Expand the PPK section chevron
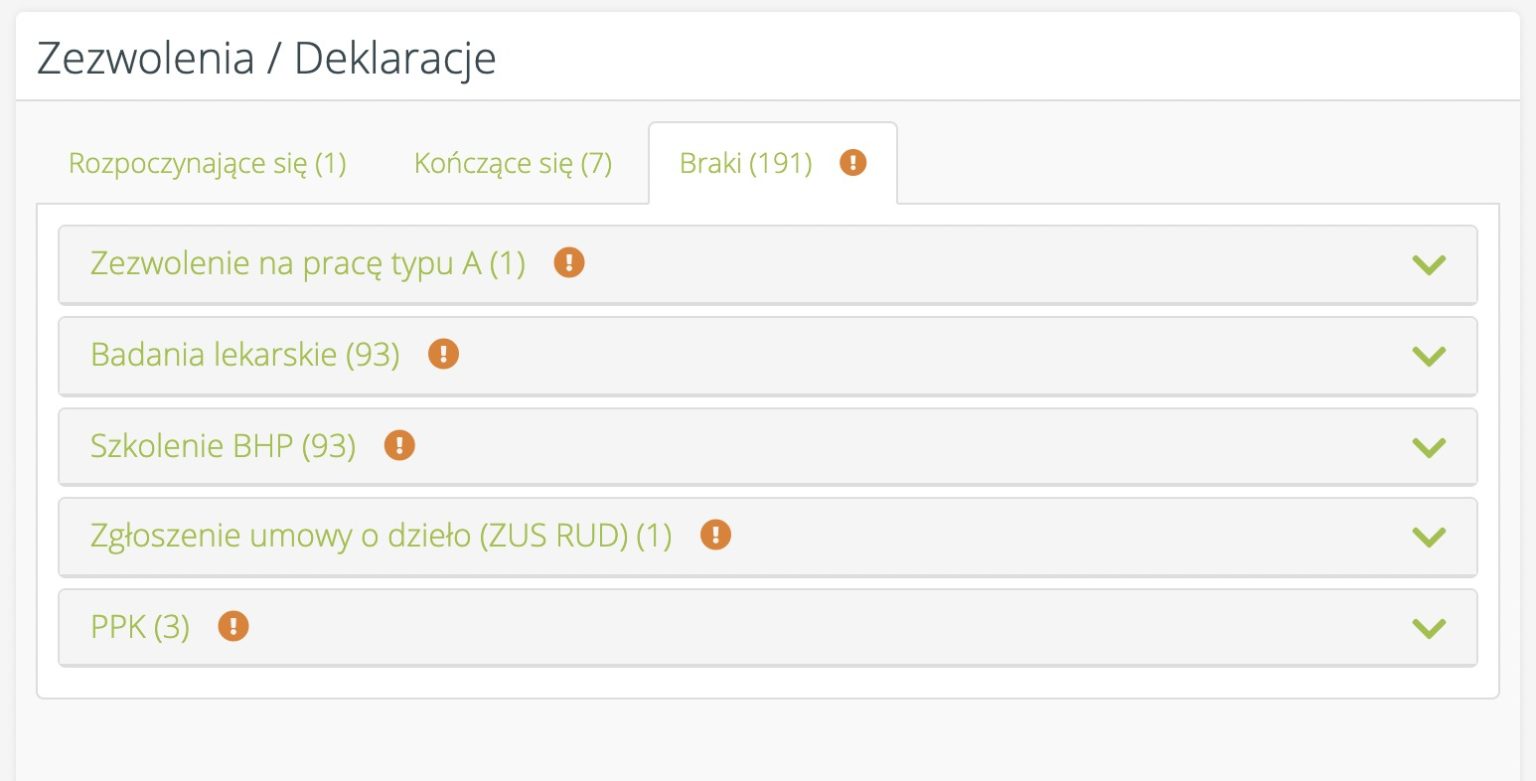1536x781 pixels. tap(1429, 628)
